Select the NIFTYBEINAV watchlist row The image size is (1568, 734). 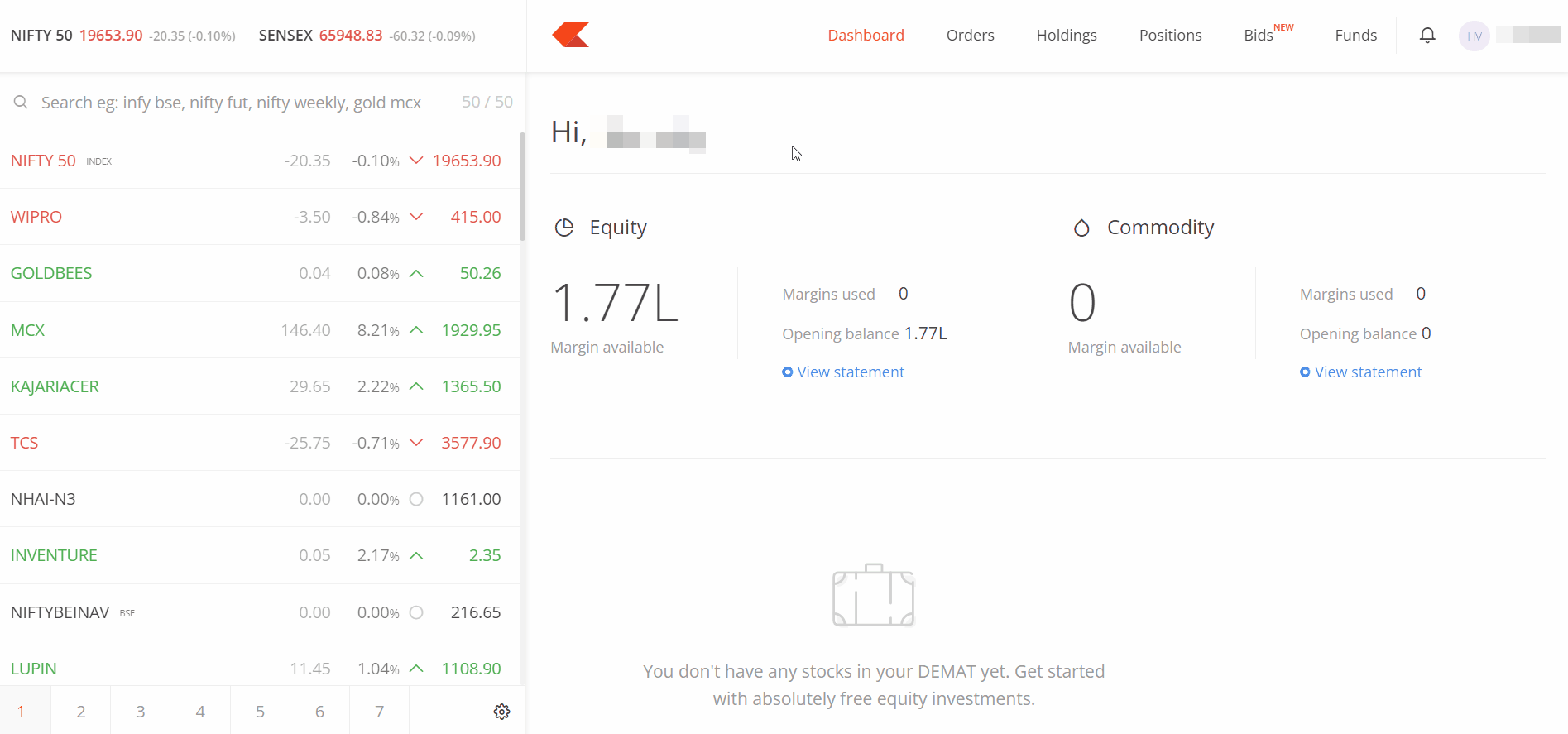tap(260, 612)
